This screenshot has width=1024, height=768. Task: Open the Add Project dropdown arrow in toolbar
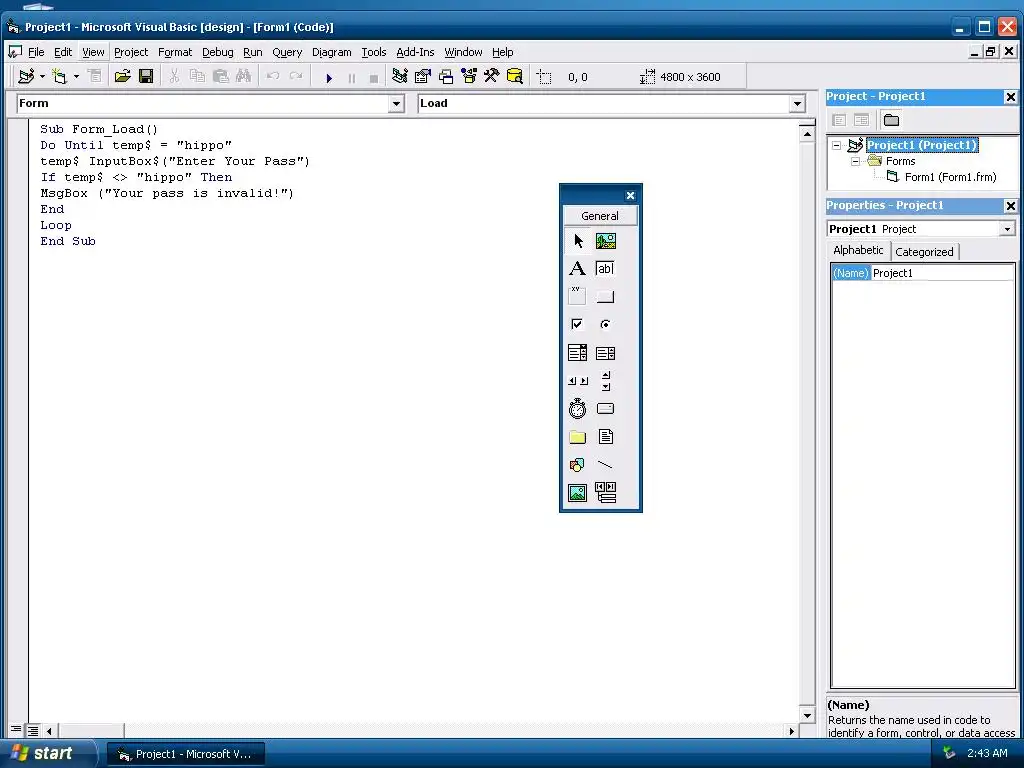click(42, 76)
